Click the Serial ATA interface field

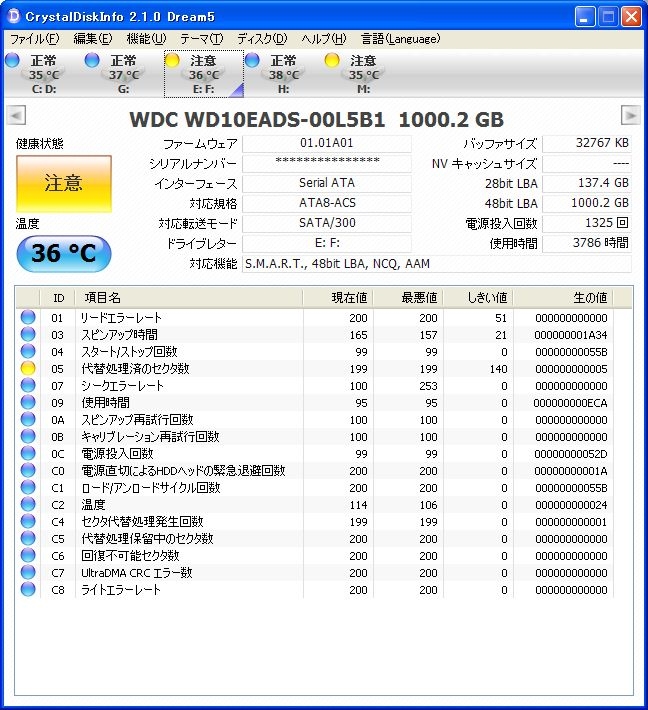(326, 183)
